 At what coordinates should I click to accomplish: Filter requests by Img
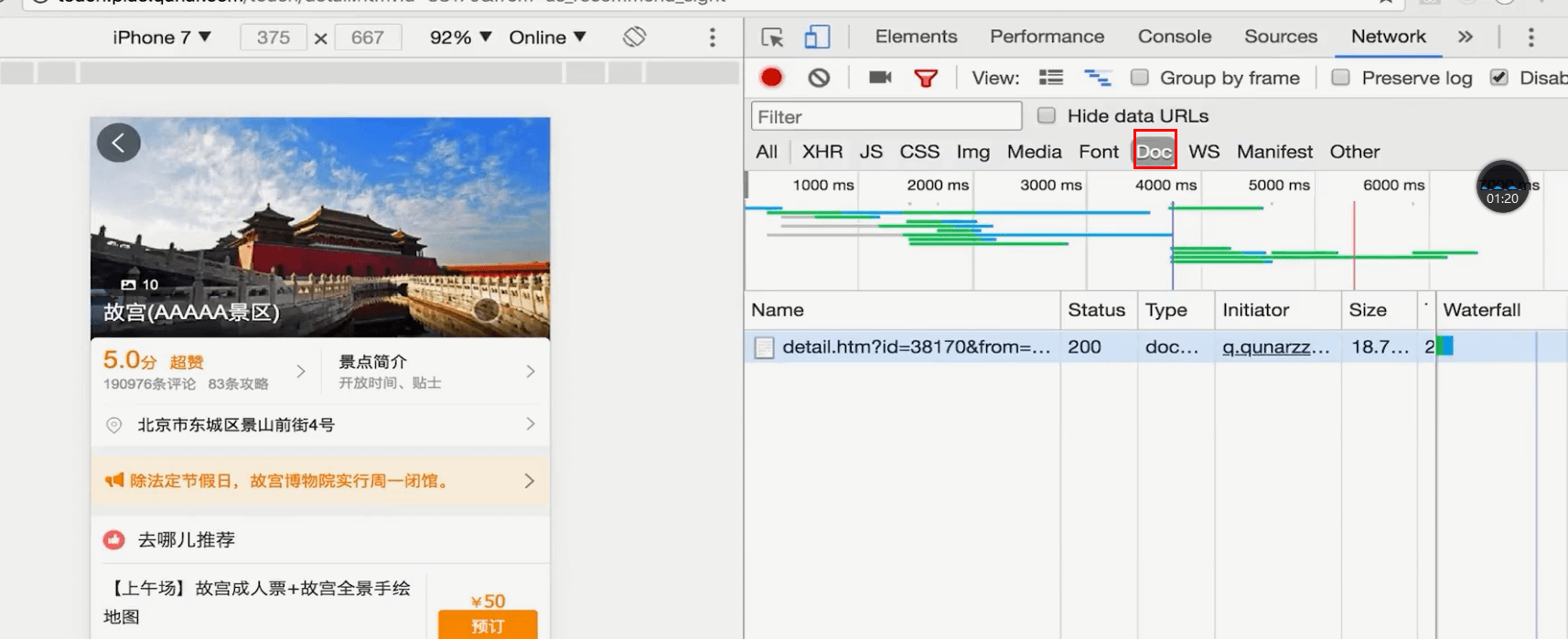pos(973,152)
